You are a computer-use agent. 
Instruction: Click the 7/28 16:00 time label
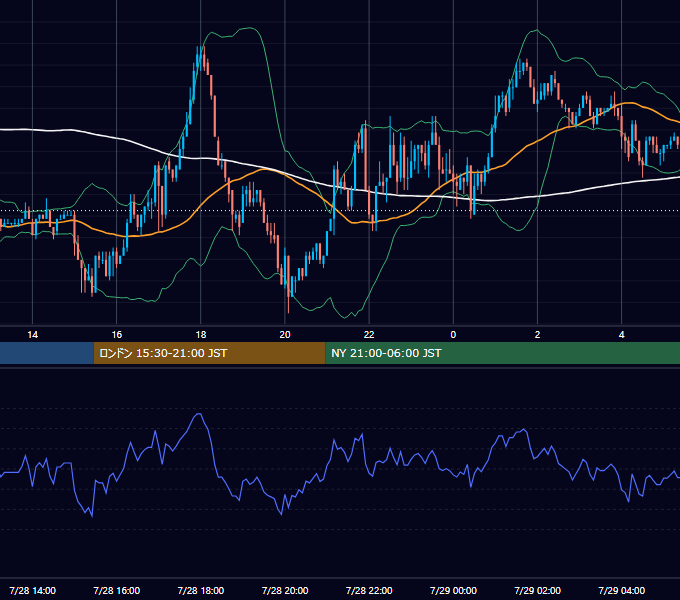[x=117, y=590]
